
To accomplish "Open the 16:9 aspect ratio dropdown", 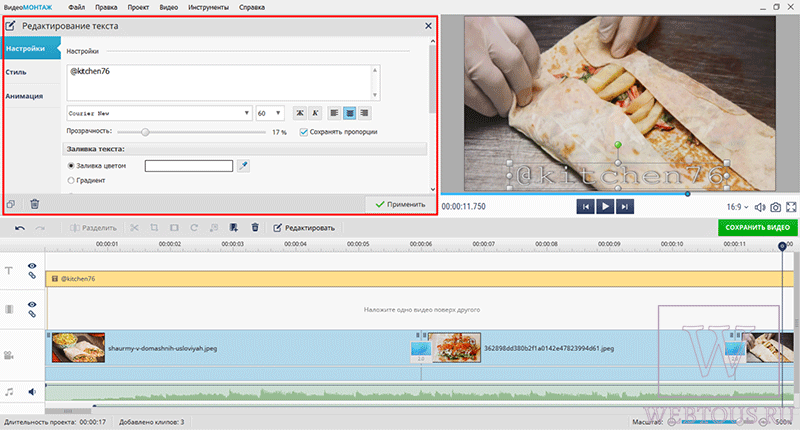I will 737,207.
